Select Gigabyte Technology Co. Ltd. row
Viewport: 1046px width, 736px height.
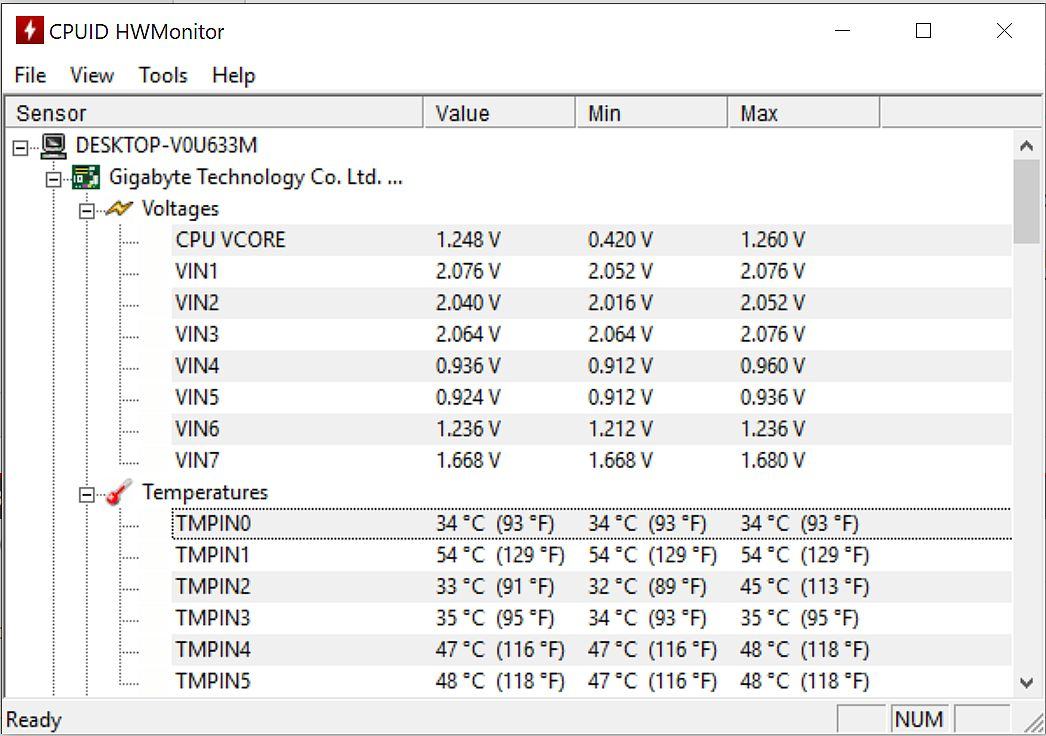pos(255,177)
